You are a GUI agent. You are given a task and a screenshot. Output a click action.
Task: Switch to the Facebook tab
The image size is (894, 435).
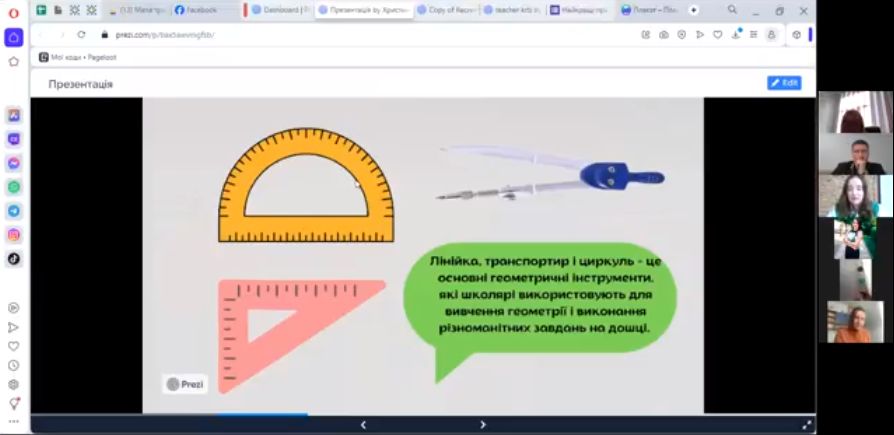click(205, 10)
